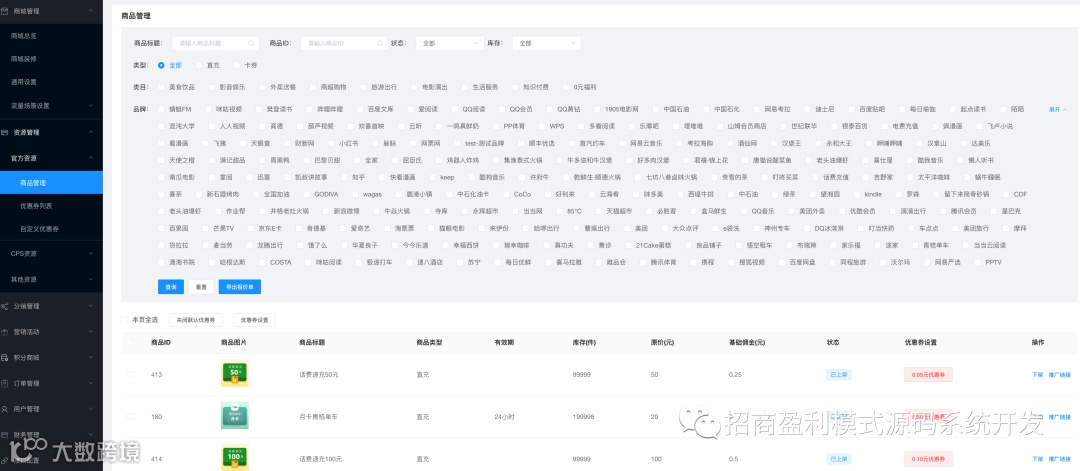This screenshot has width=1080, height=471.
Task: Click 推广链接 for product 414
Action: 1059,459
